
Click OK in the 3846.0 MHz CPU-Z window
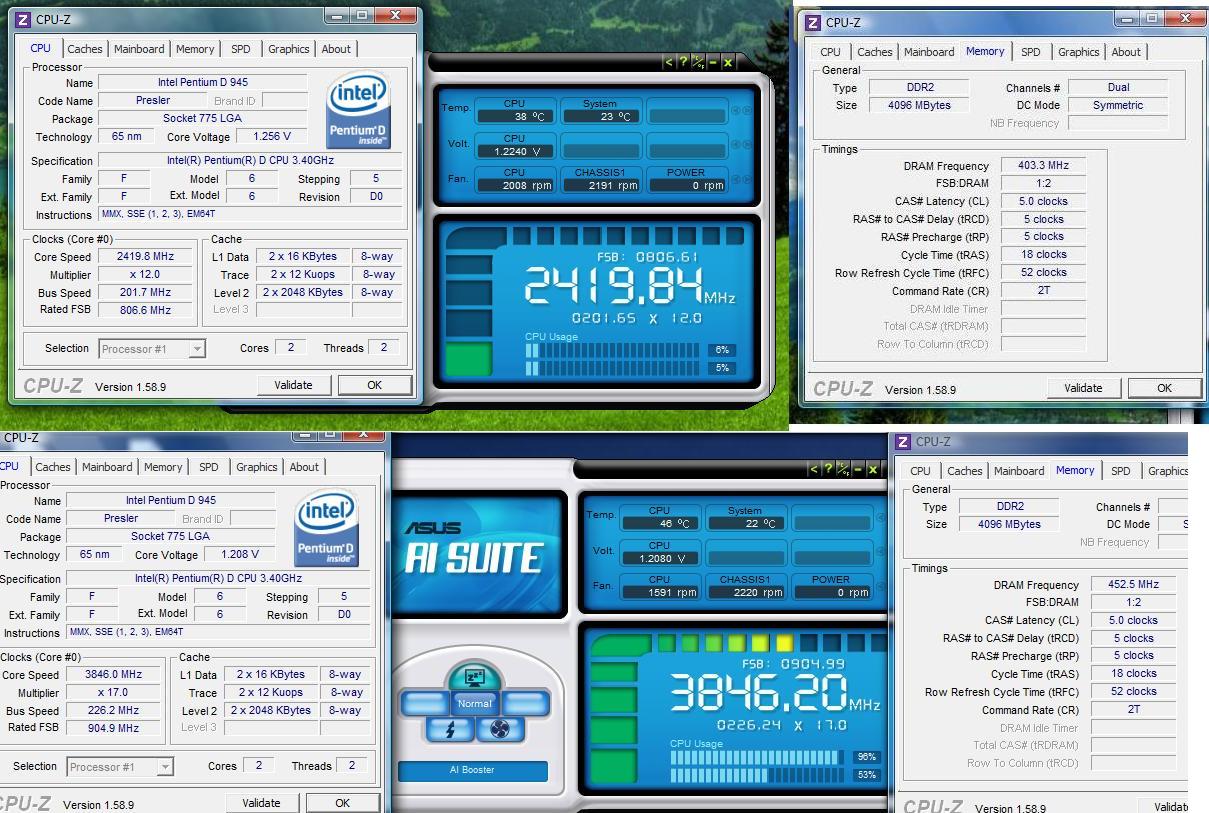click(x=342, y=803)
